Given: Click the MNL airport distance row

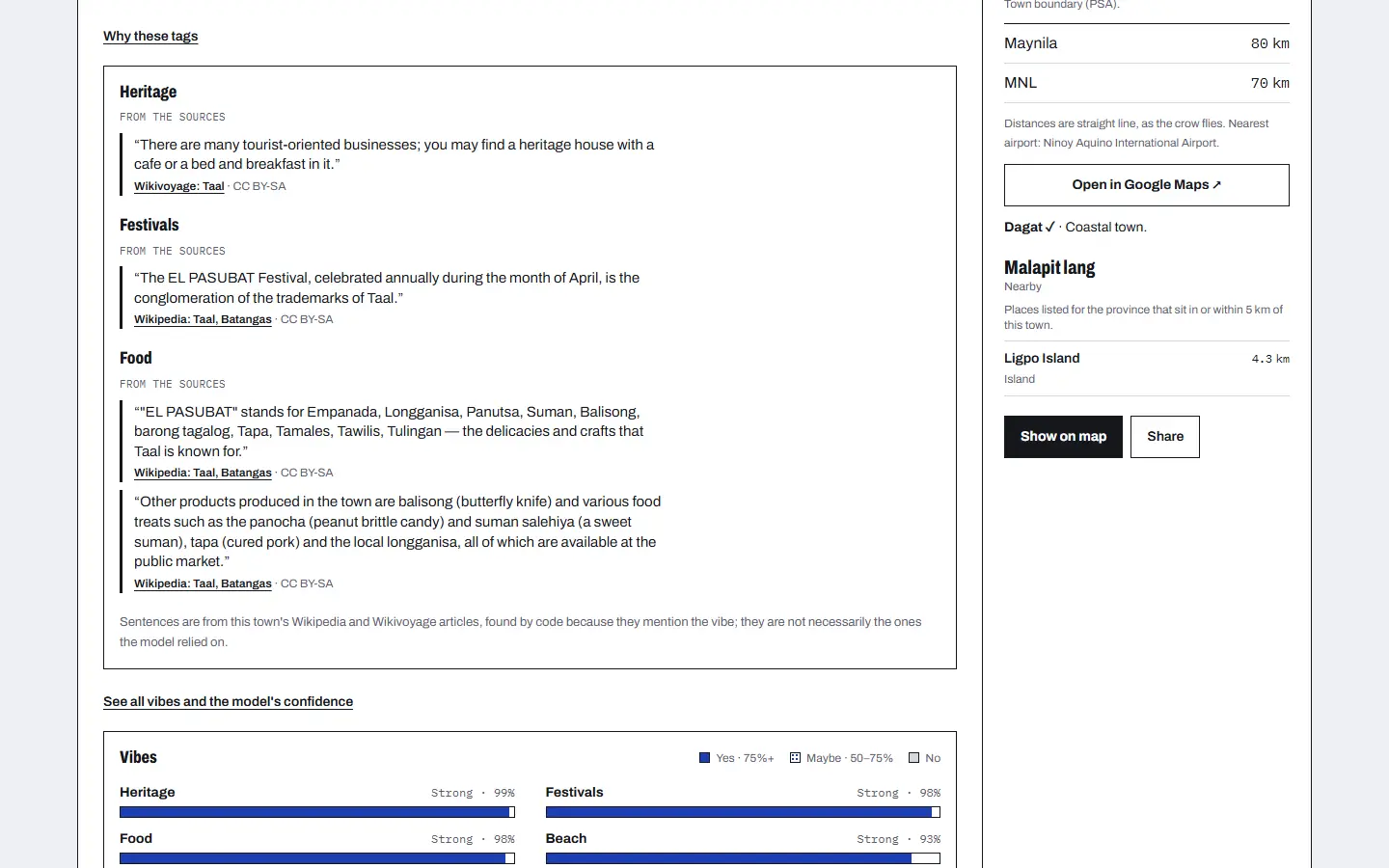Looking at the screenshot, I should pos(1146,83).
